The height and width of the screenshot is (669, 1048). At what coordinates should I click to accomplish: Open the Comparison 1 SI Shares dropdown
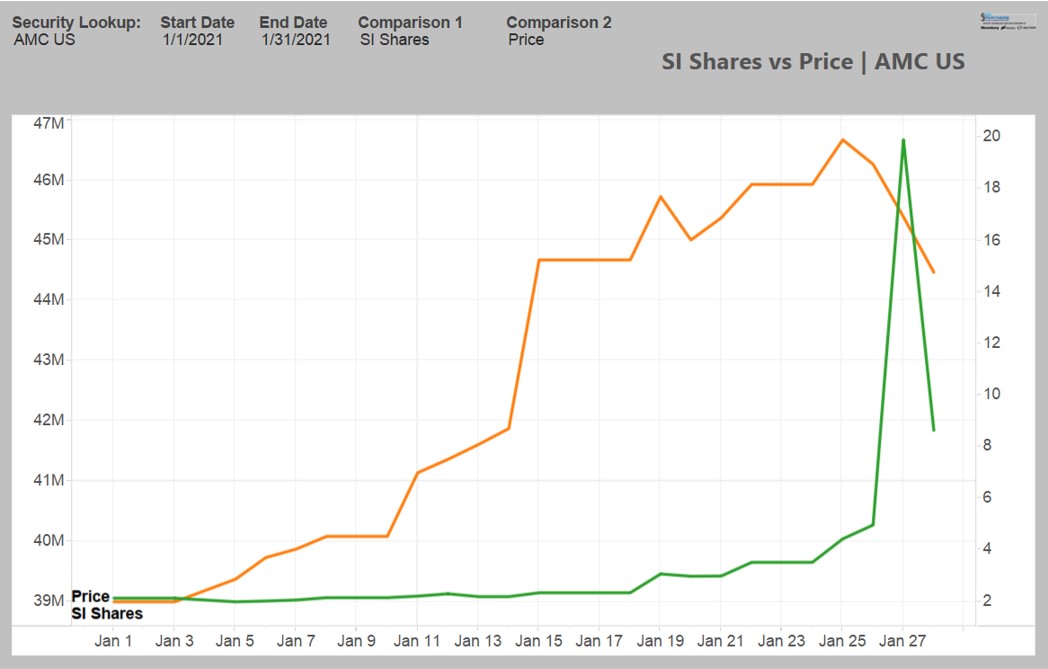point(394,39)
